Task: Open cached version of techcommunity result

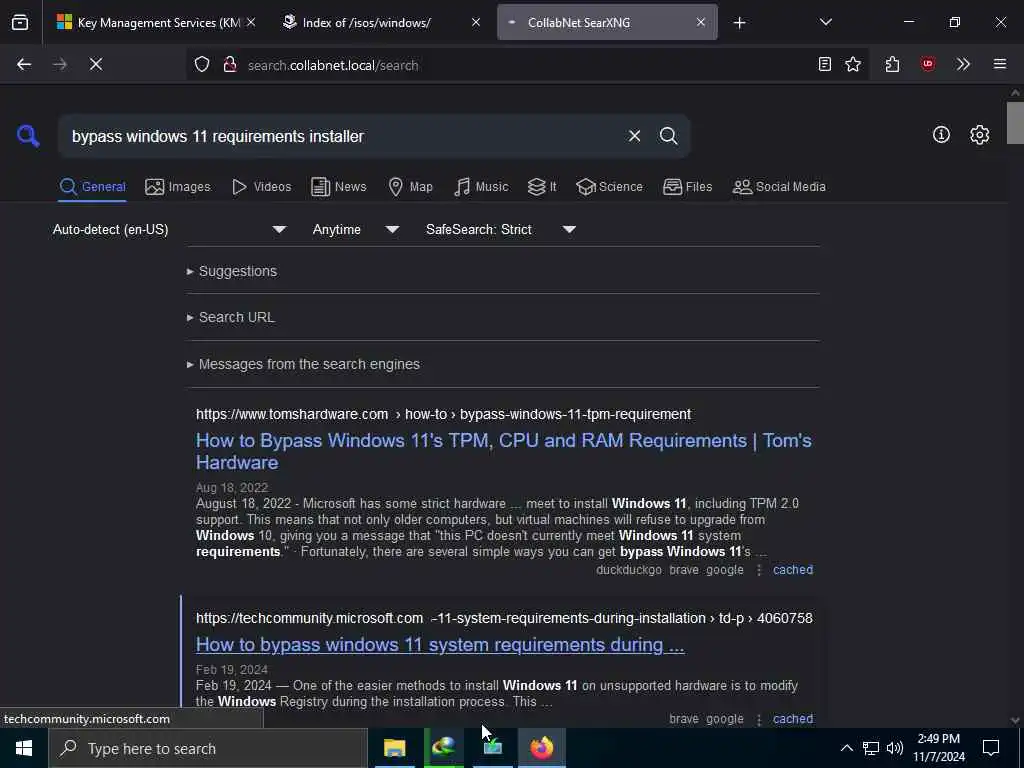Action: tap(793, 718)
